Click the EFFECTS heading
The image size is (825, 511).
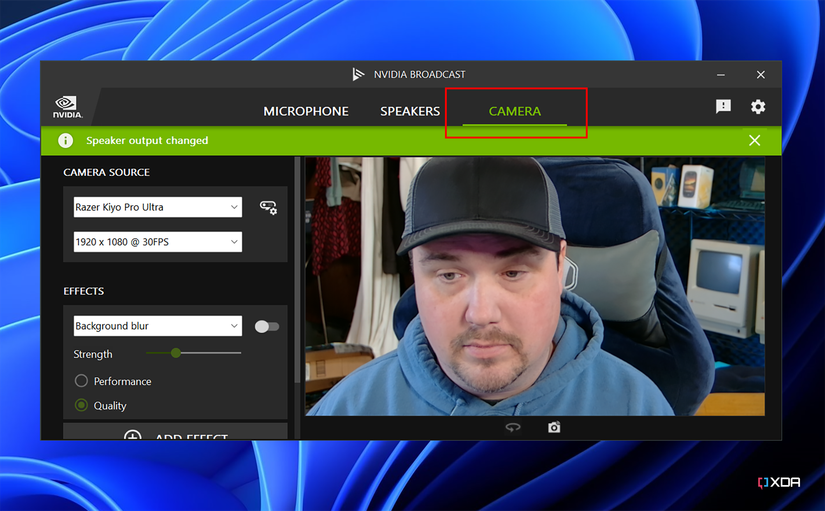click(x=84, y=291)
